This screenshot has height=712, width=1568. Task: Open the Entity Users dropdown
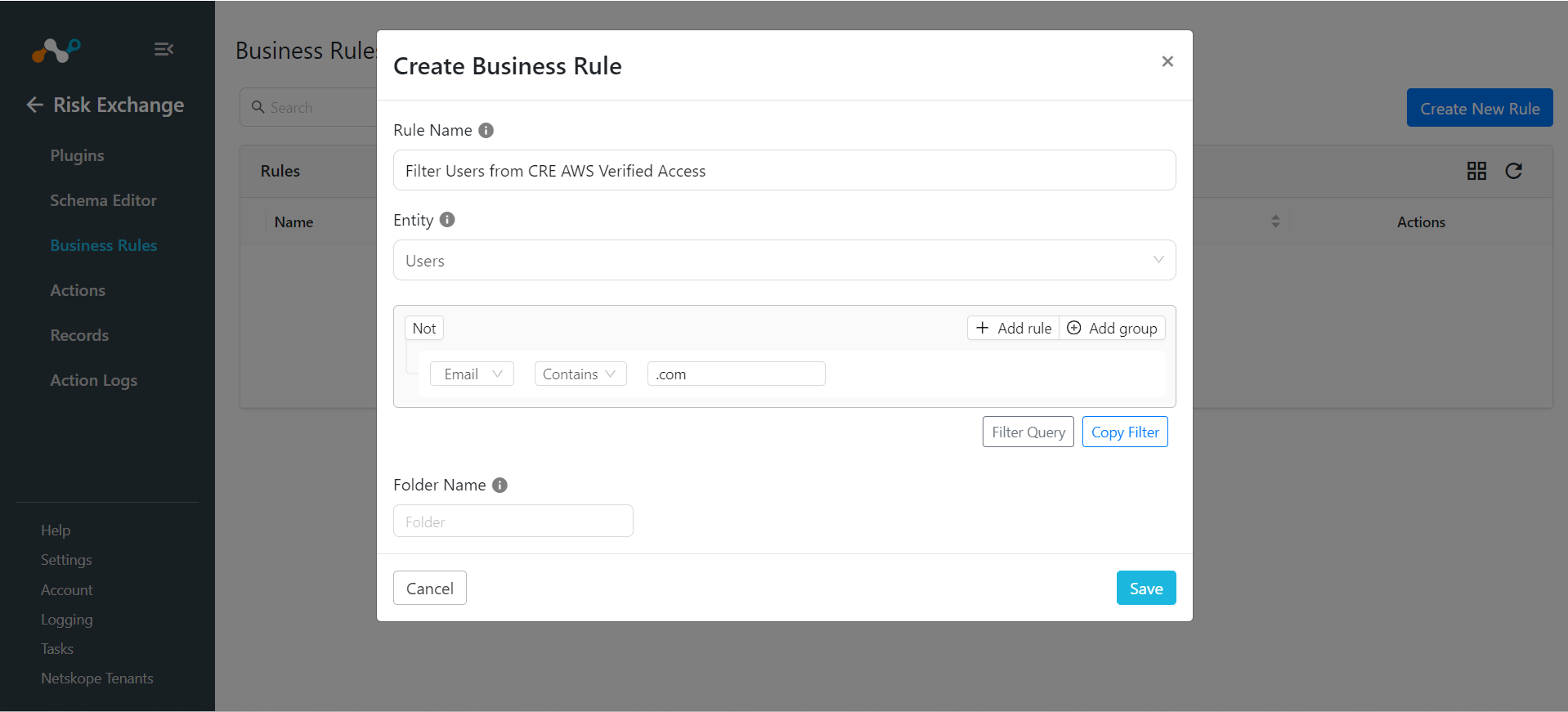click(784, 260)
